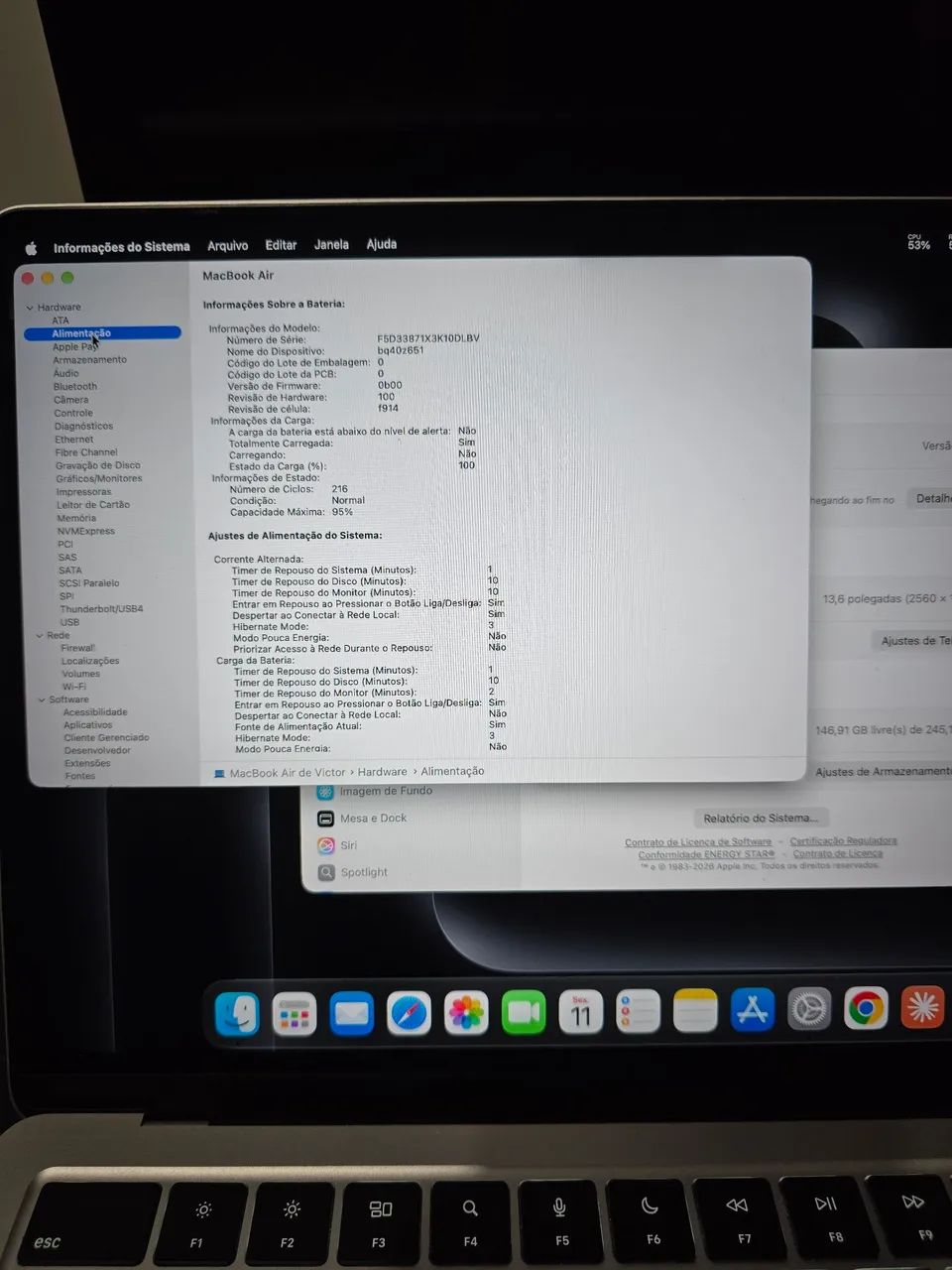Launch Launchpad from the Dock
952x1270 pixels.
point(295,1014)
